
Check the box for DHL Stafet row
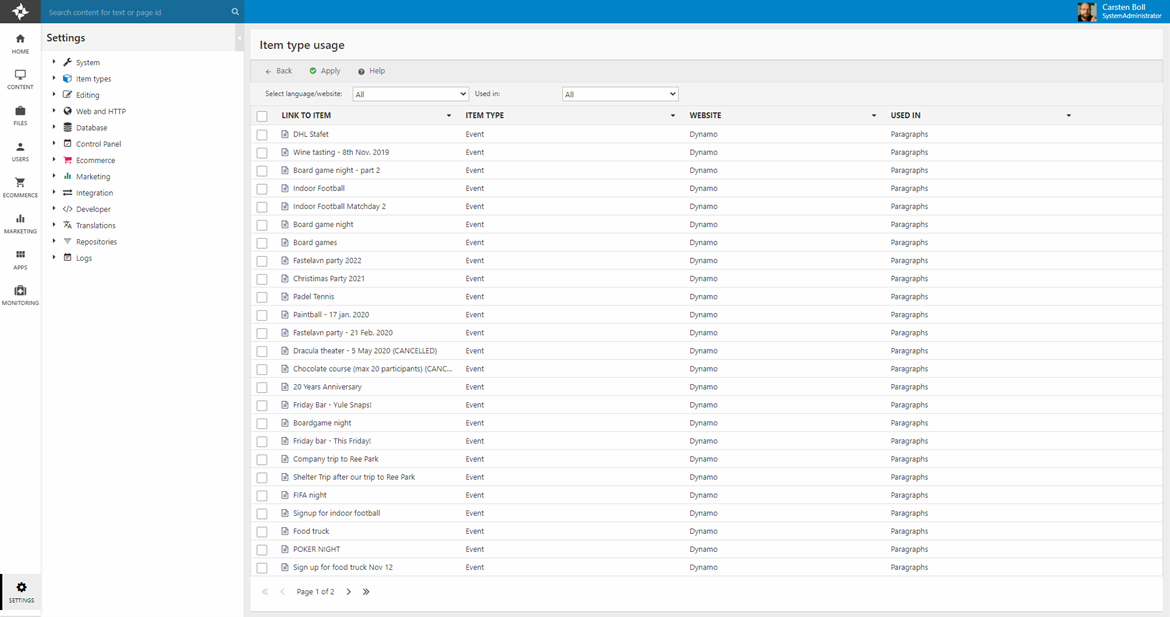(x=262, y=135)
